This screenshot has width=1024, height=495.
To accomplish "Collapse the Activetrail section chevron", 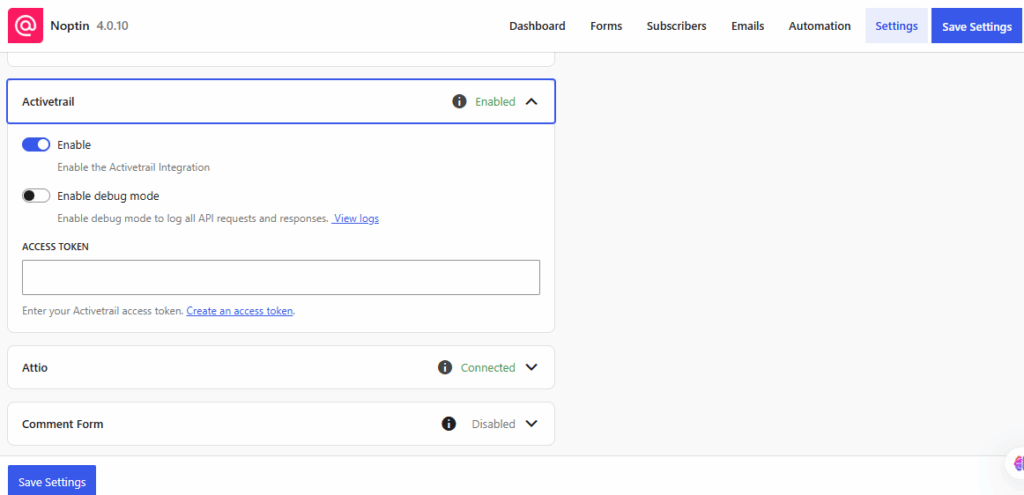I will 532,102.
